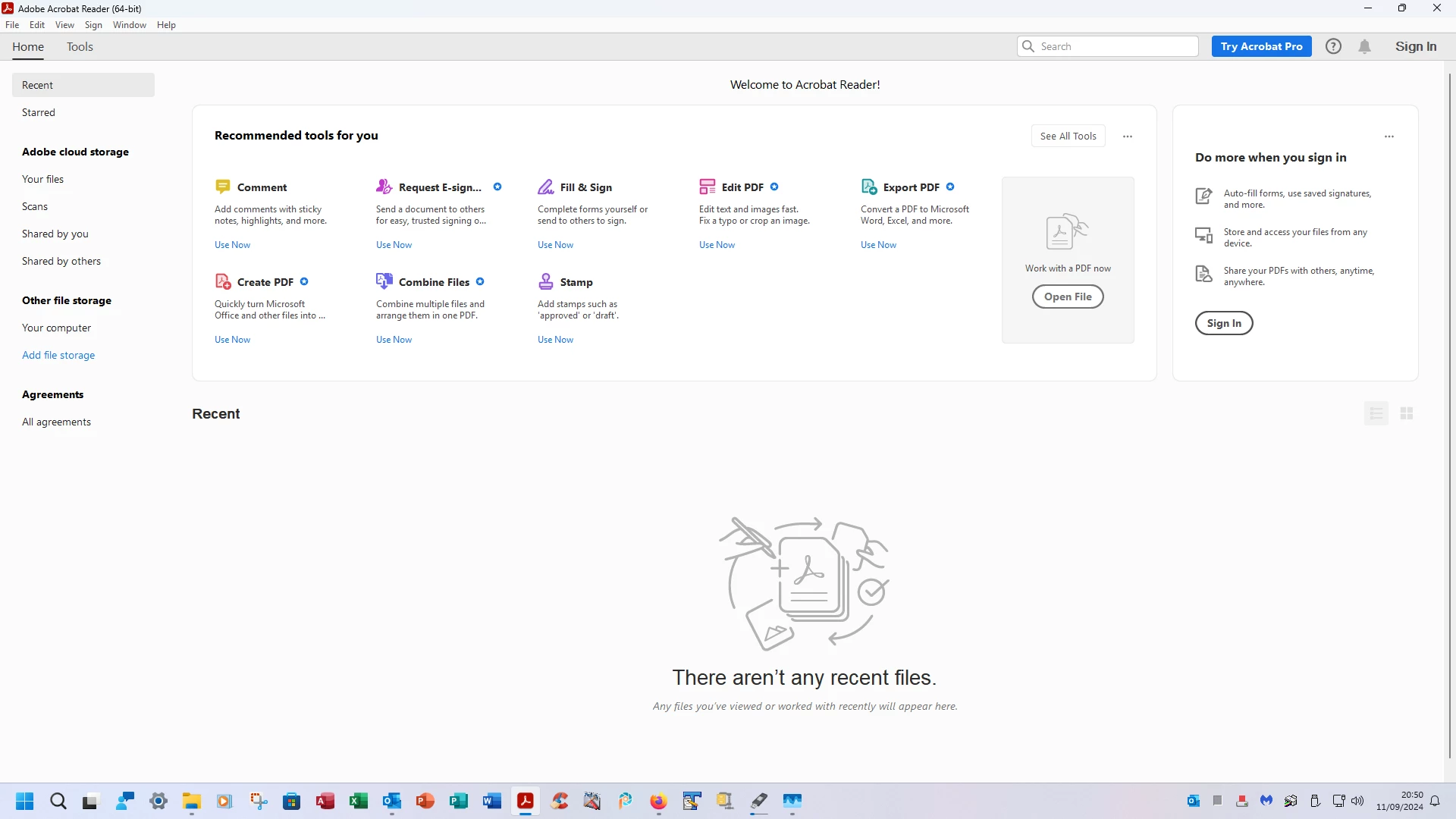This screenshot has height=819, width=1456.
Task: Click the Create PDF icon
Action: [223, 281]
